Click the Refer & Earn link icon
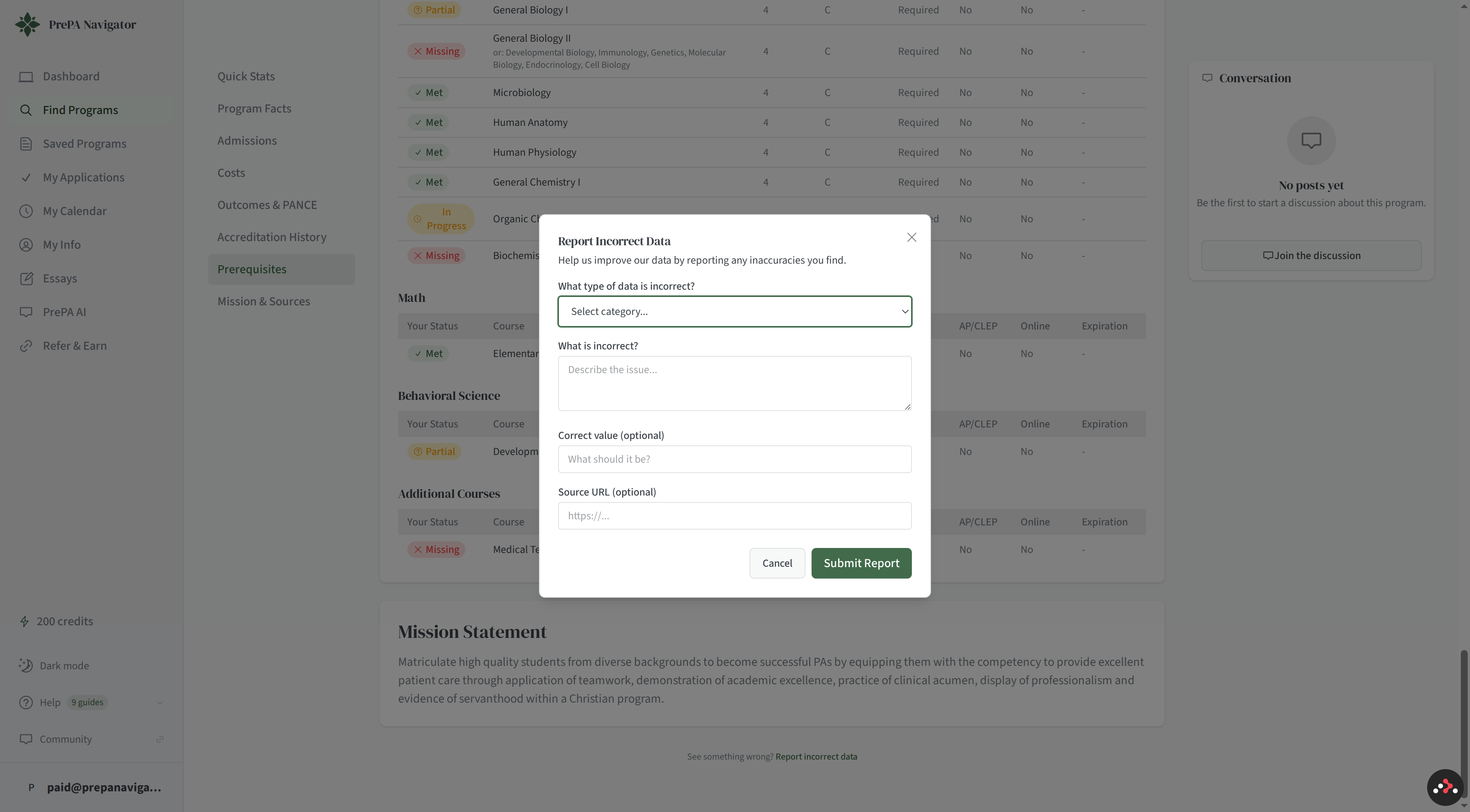The image size is (1470, 812). pyautogui.click(x=26, y=346)
